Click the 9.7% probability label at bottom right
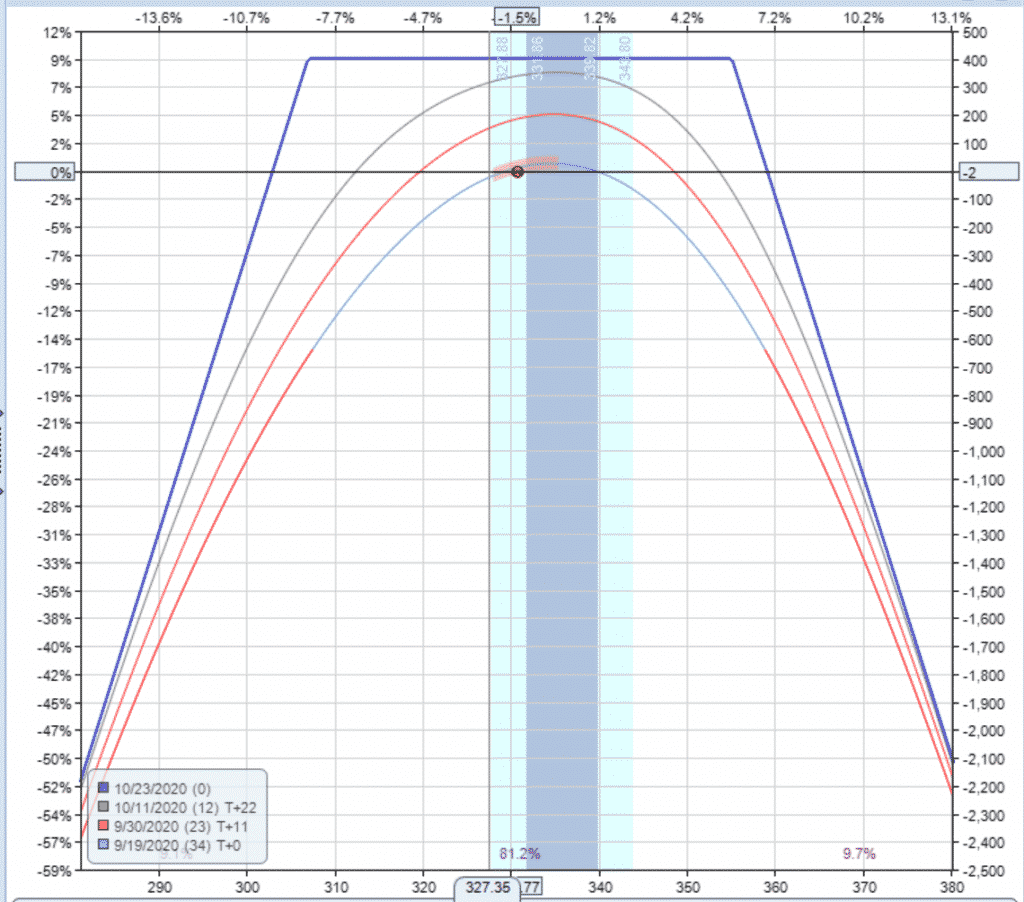The height and width of the screenshot is (902, 1024). [x=859, y=853]
